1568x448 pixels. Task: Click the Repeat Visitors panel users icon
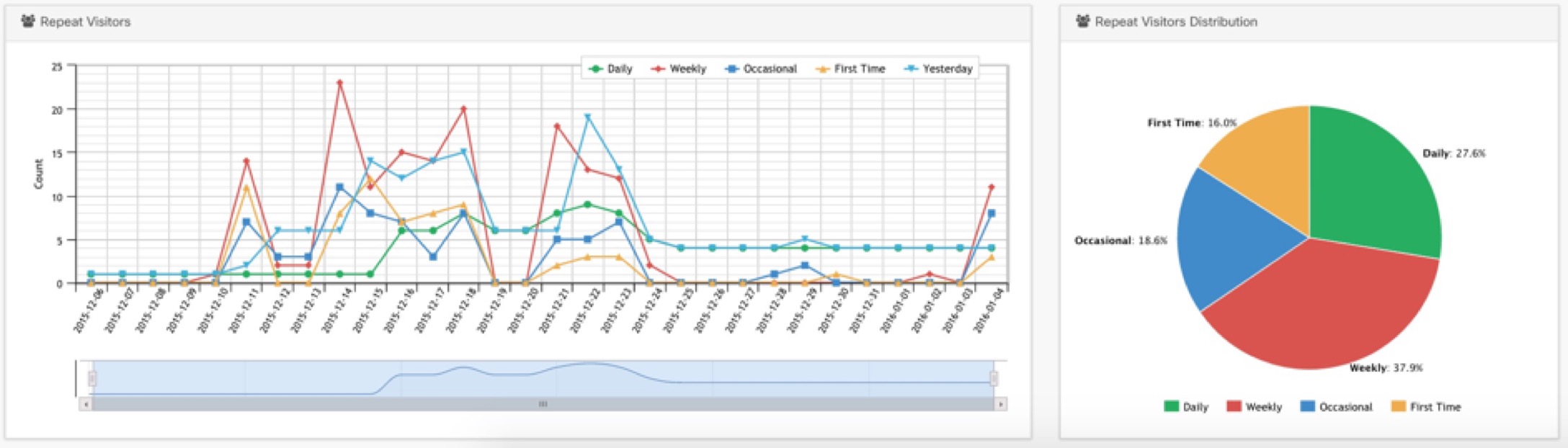tap(28, 21)
